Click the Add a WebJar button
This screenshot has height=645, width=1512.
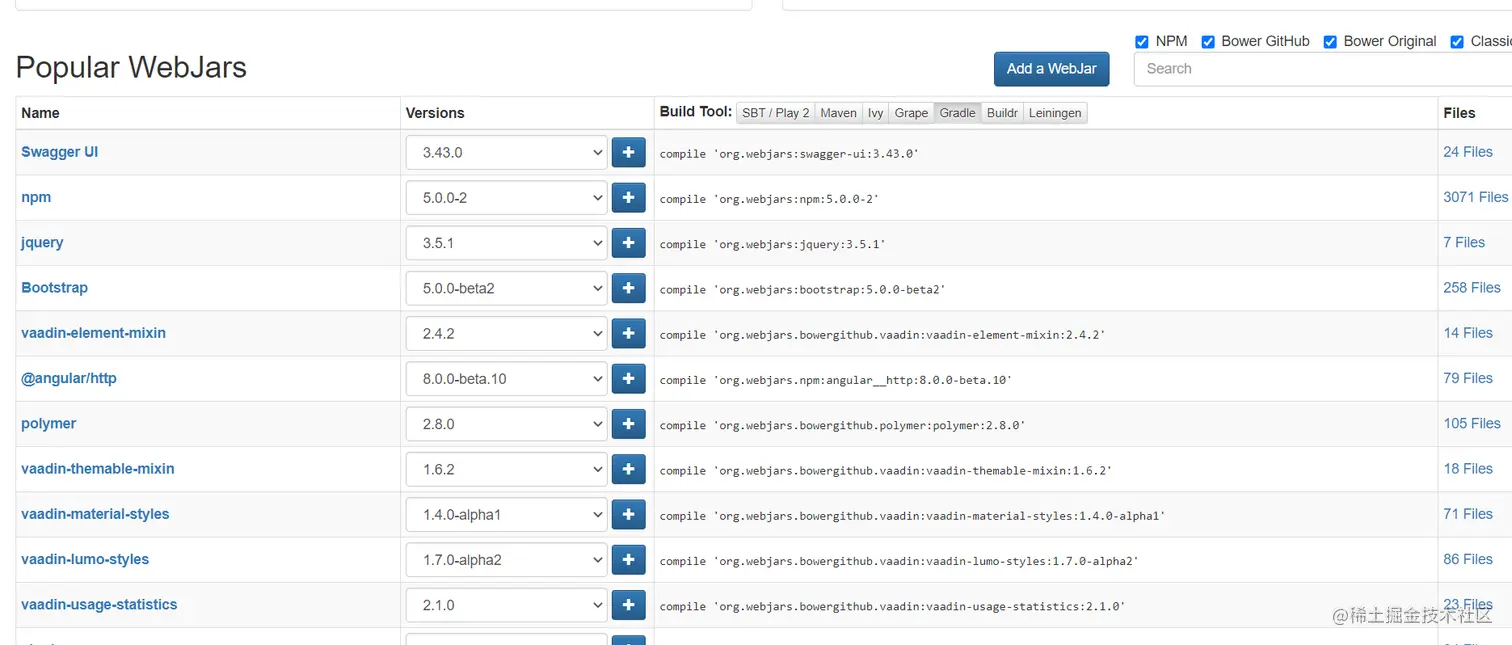1051,69
